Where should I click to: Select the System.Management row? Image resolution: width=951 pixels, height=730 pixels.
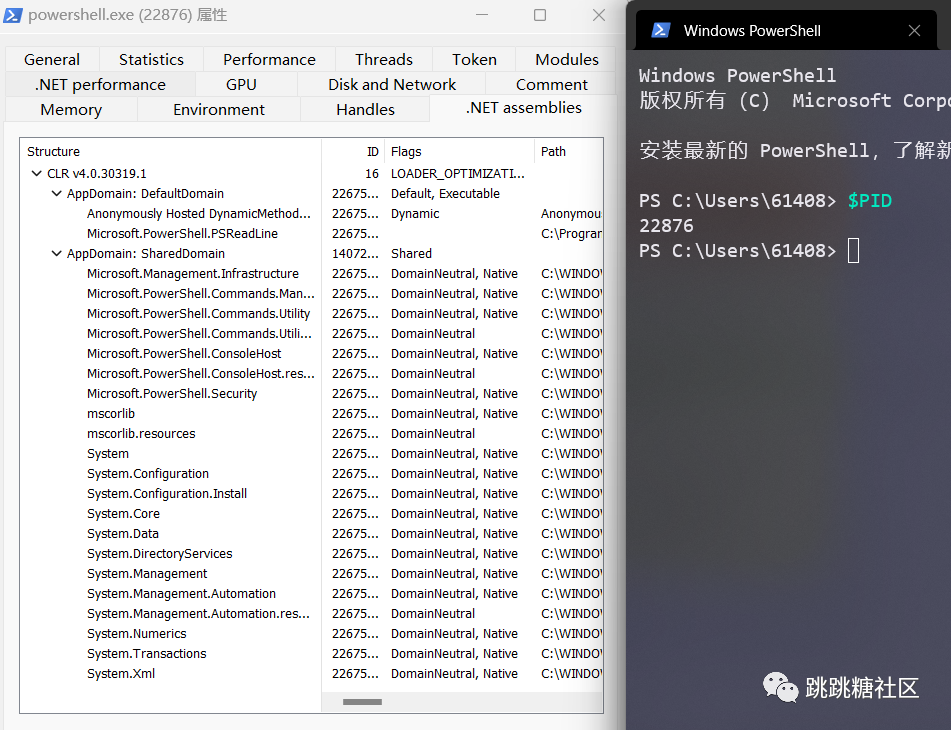(x=312, y=574)
